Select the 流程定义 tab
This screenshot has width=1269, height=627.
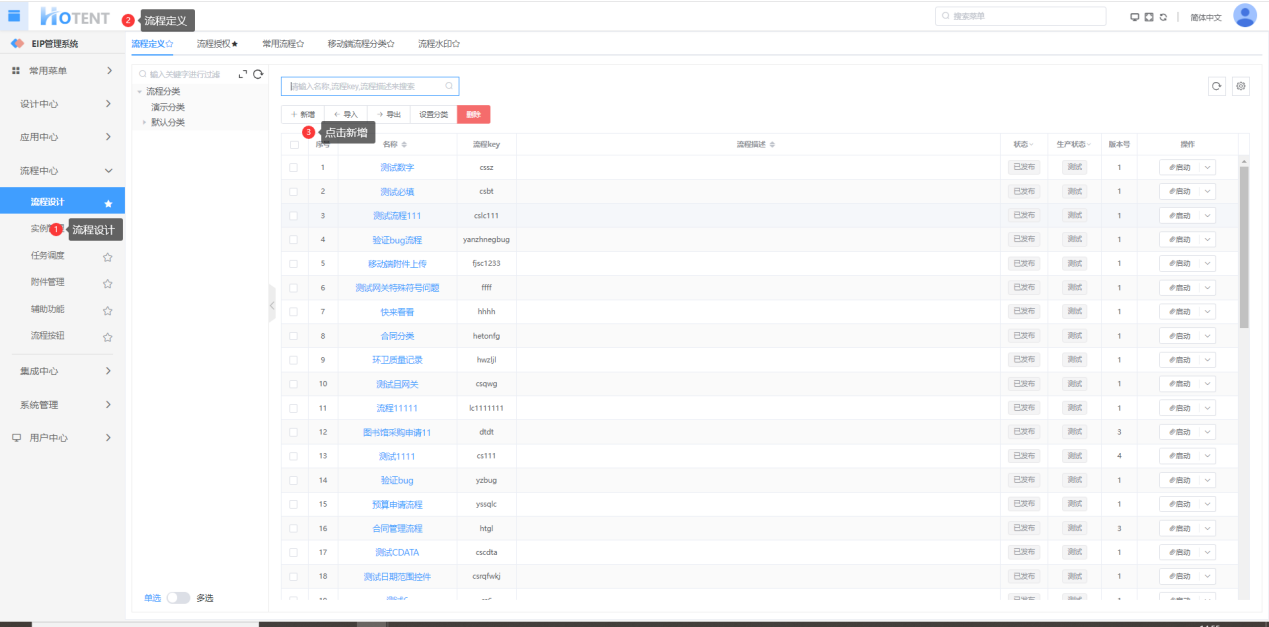pos(152,44)
